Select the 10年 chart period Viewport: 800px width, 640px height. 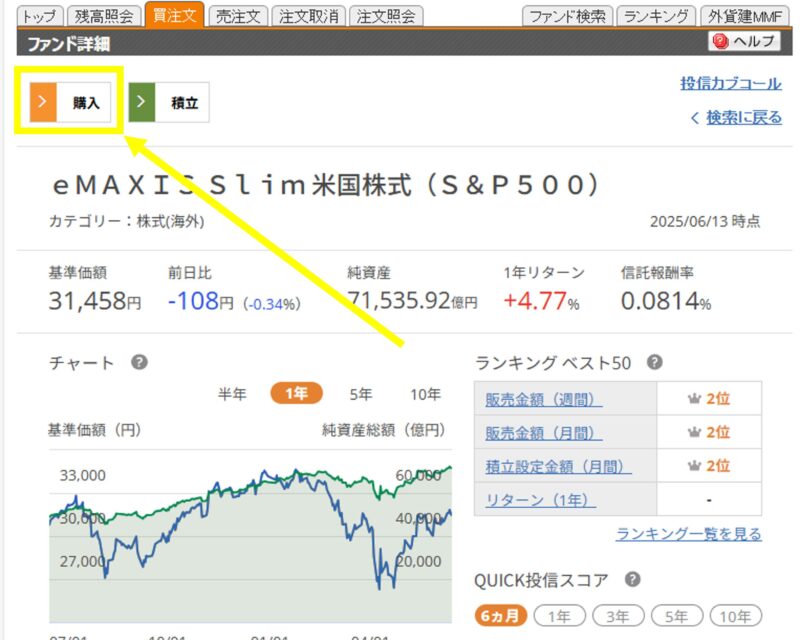(x=426, y=394)
